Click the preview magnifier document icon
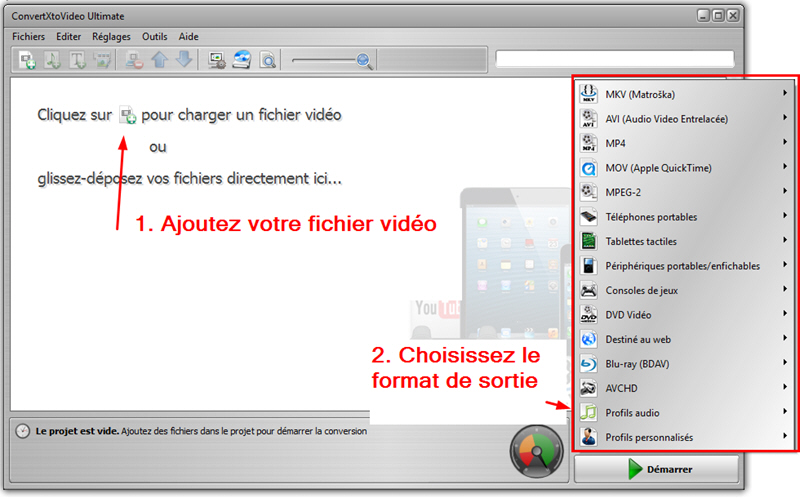The image size is (800, 498). click(x=267, y=60)
